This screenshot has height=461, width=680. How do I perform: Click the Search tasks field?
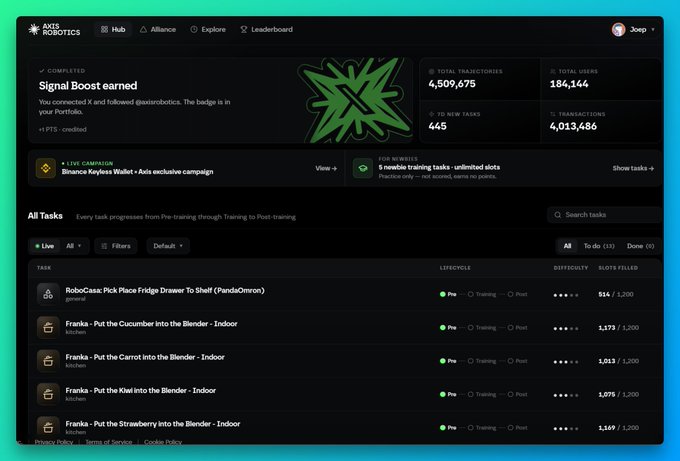[605, 215]
